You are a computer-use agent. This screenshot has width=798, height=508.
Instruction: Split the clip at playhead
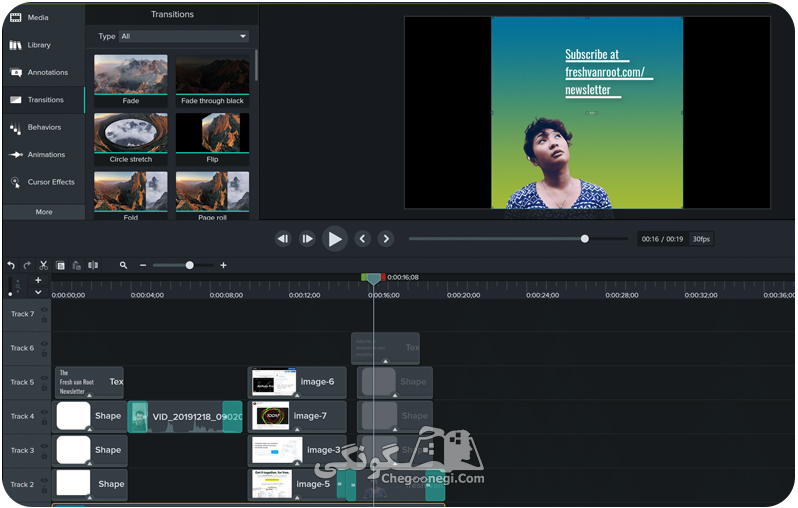pyautogui.click(x=93, y=265)
